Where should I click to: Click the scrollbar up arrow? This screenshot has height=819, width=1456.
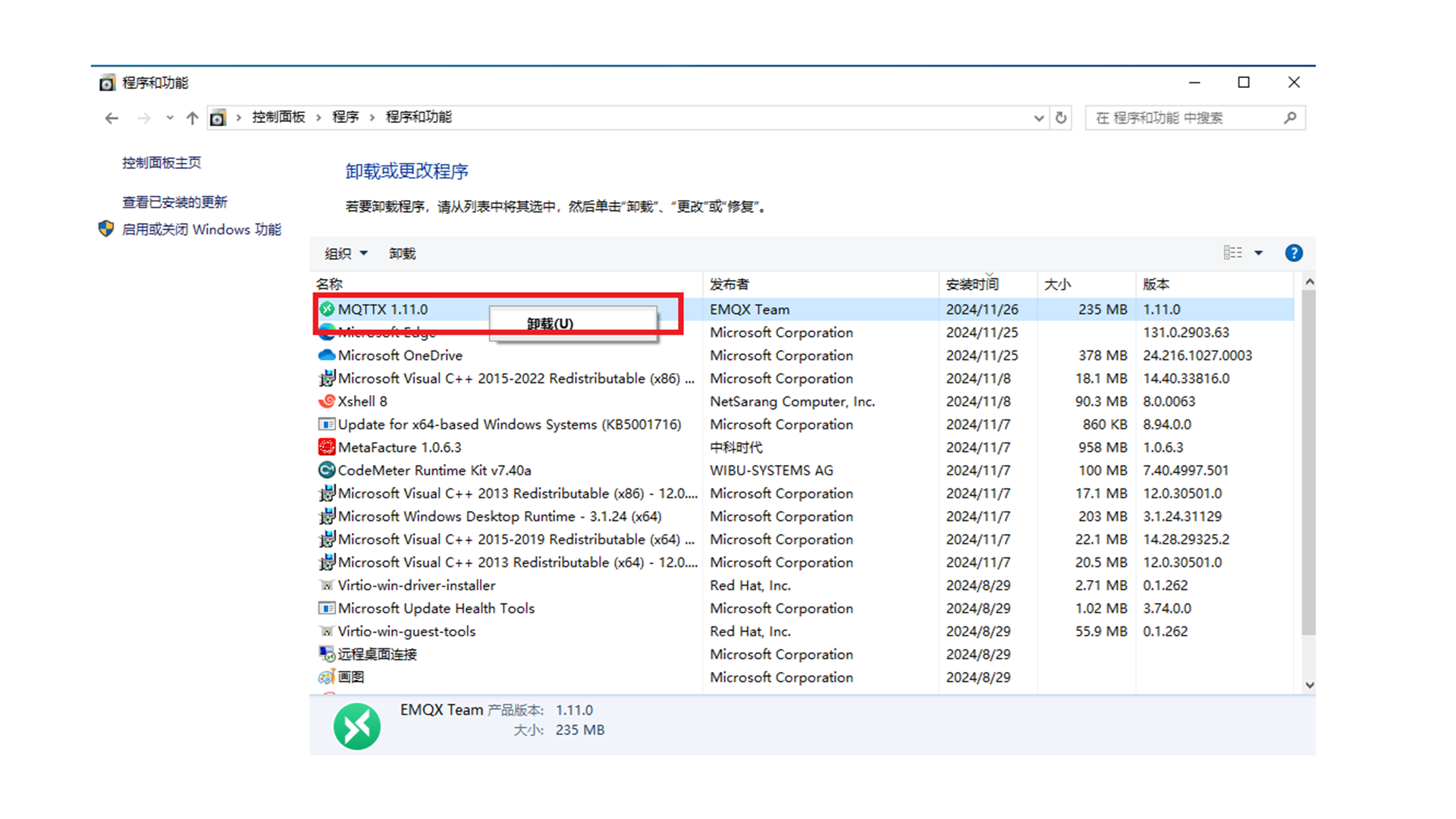pyautogui.click(x=1309, y=282)
